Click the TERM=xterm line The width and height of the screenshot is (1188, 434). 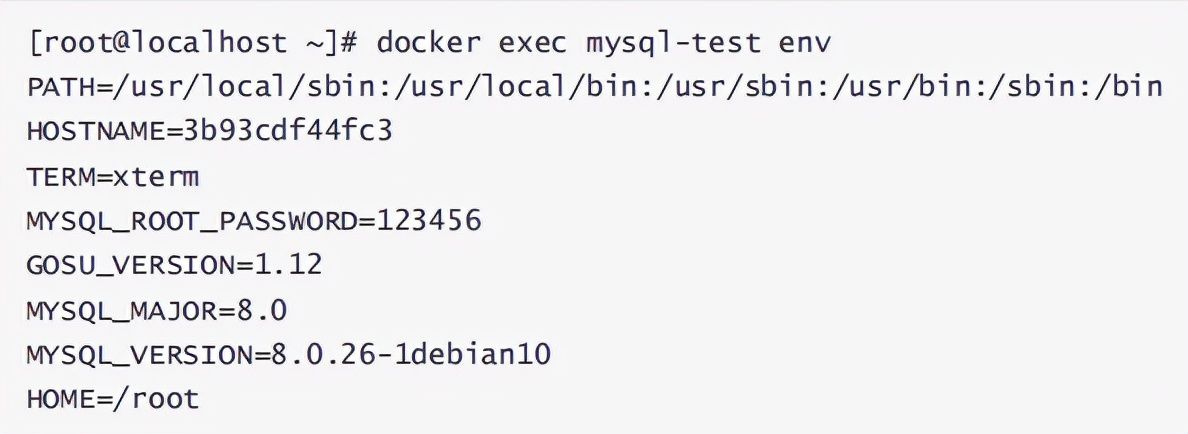tap(112, 177)
